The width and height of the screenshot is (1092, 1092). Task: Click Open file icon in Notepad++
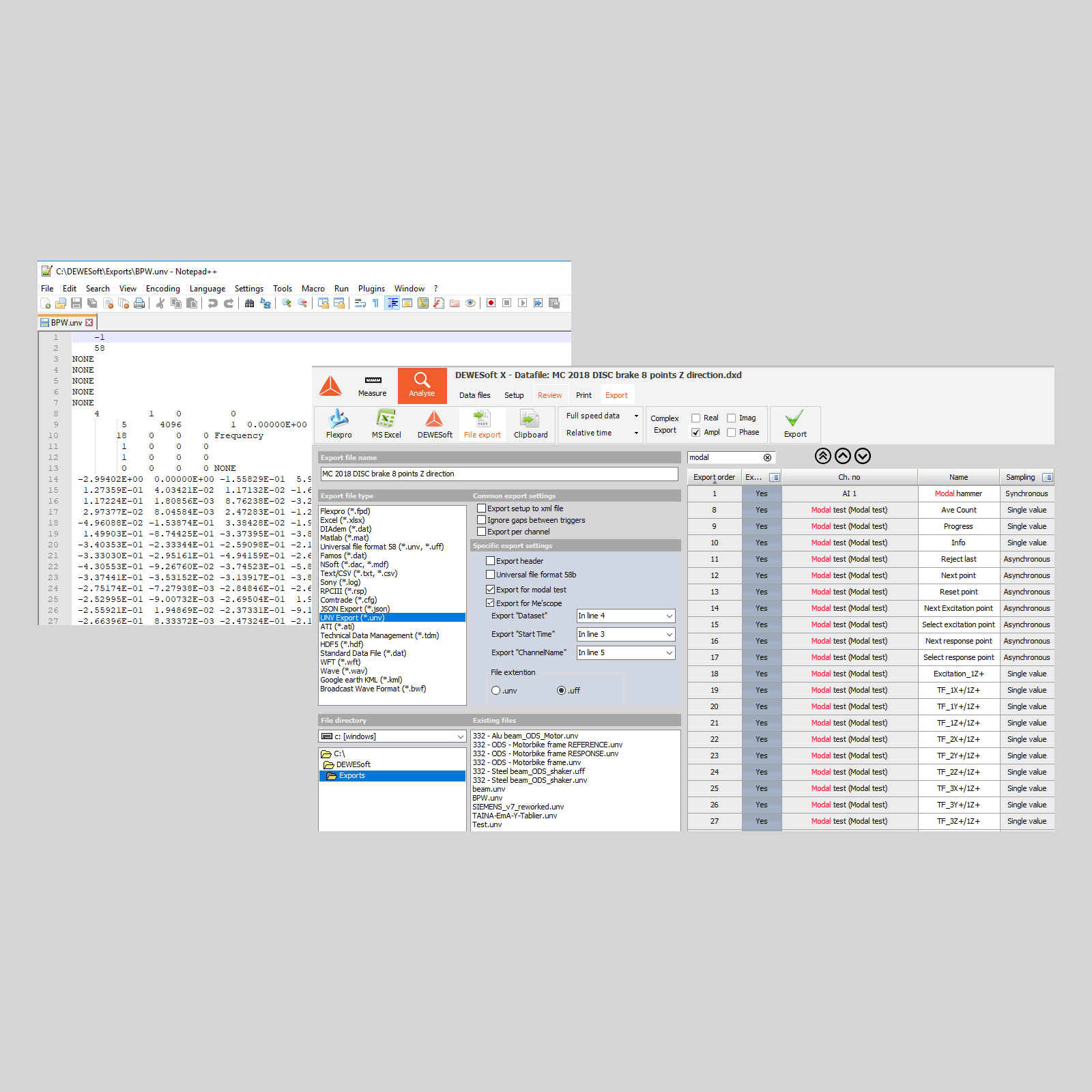point(61,303)
